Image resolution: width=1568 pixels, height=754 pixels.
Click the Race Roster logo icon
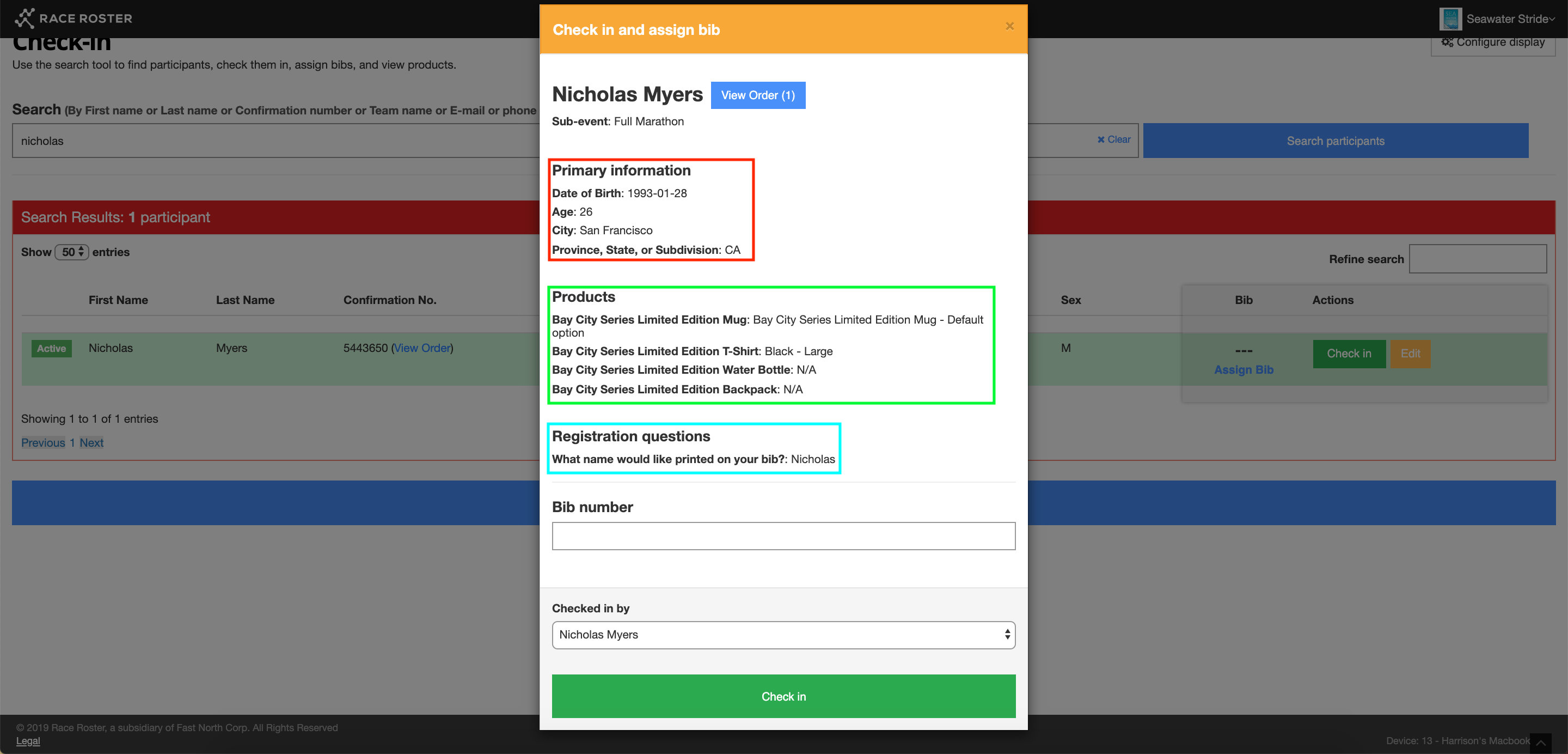click(24, 19)
